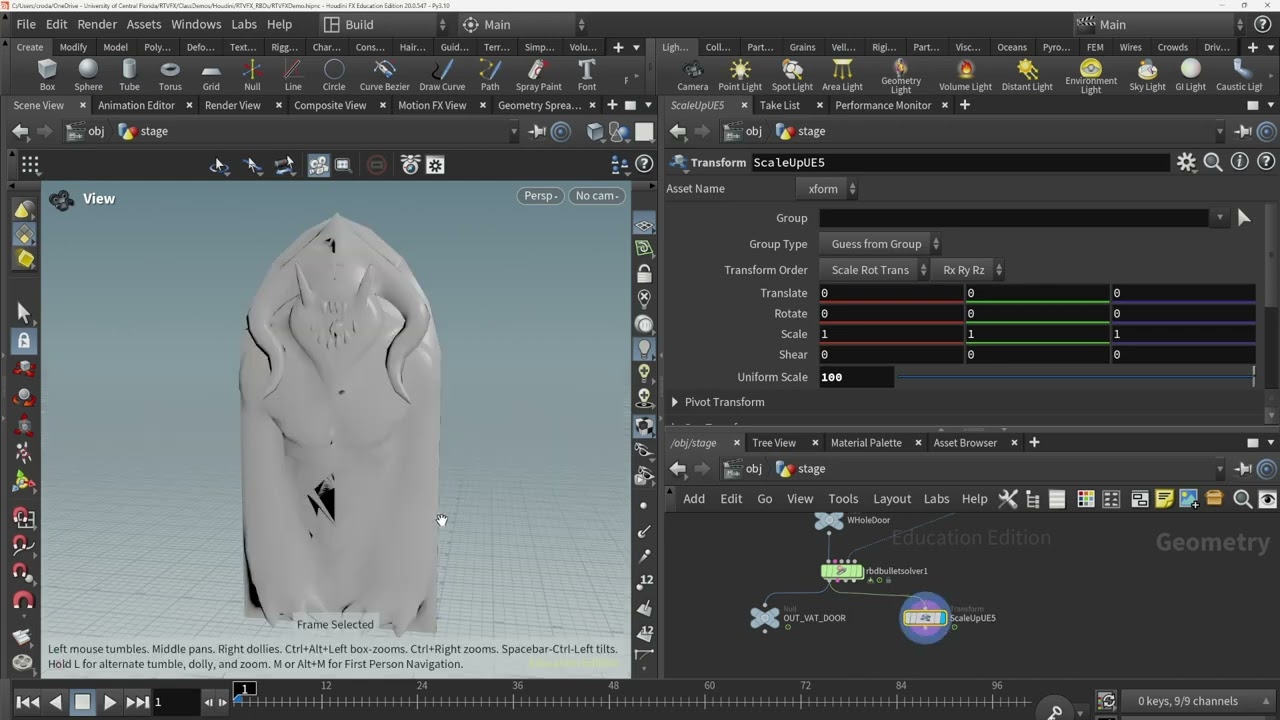
Task: Add a Camera from the lights shelf
Action: click(692, 74)
